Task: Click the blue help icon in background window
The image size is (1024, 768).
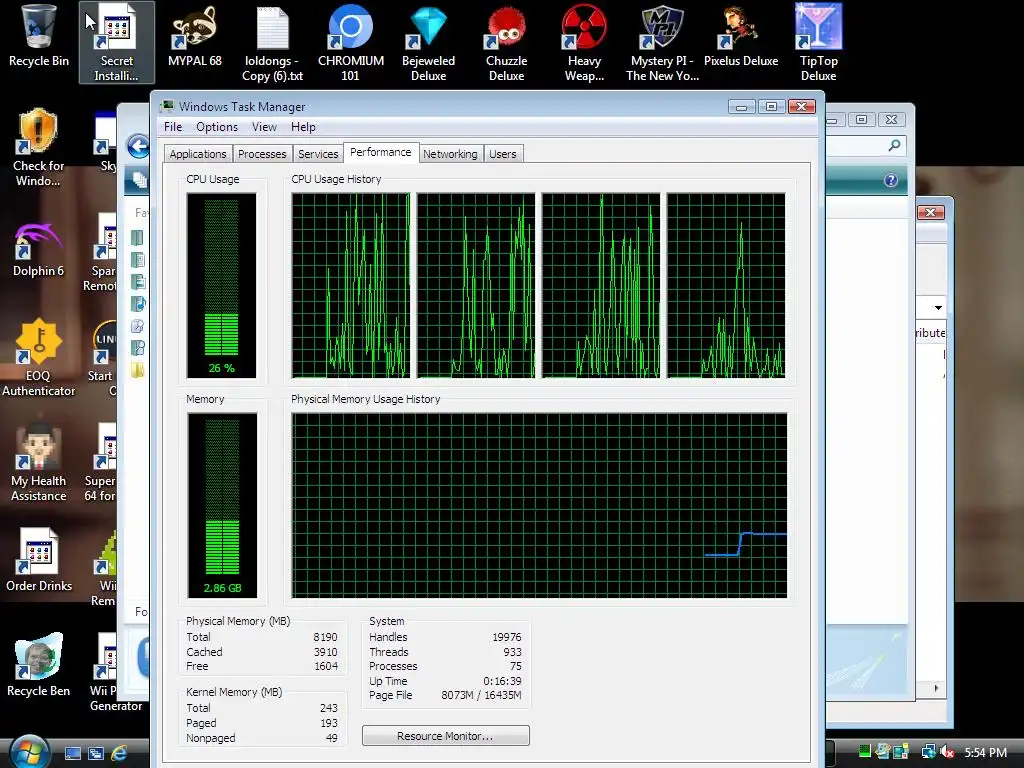Action: click(x=891, y=180)
